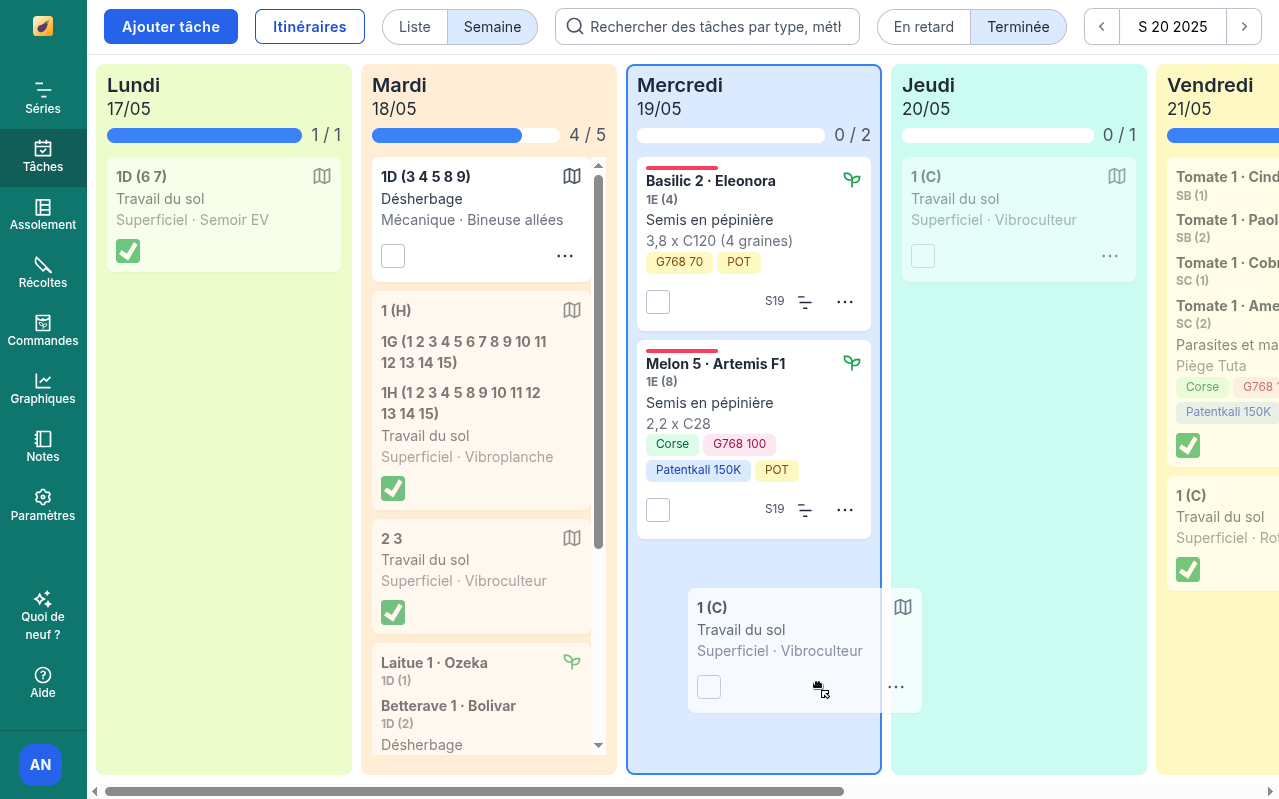Screen dimensions: 1279x799
Task: Click the Ajouter tâche button
Action: tap(171, 27)
